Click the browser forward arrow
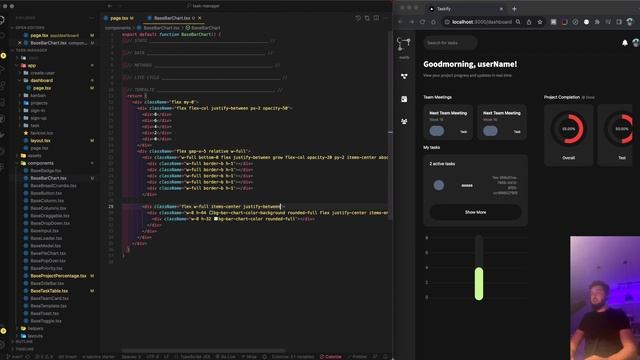Screen dimensions: 640x360 pyautogui.click(x=411, y=22)
